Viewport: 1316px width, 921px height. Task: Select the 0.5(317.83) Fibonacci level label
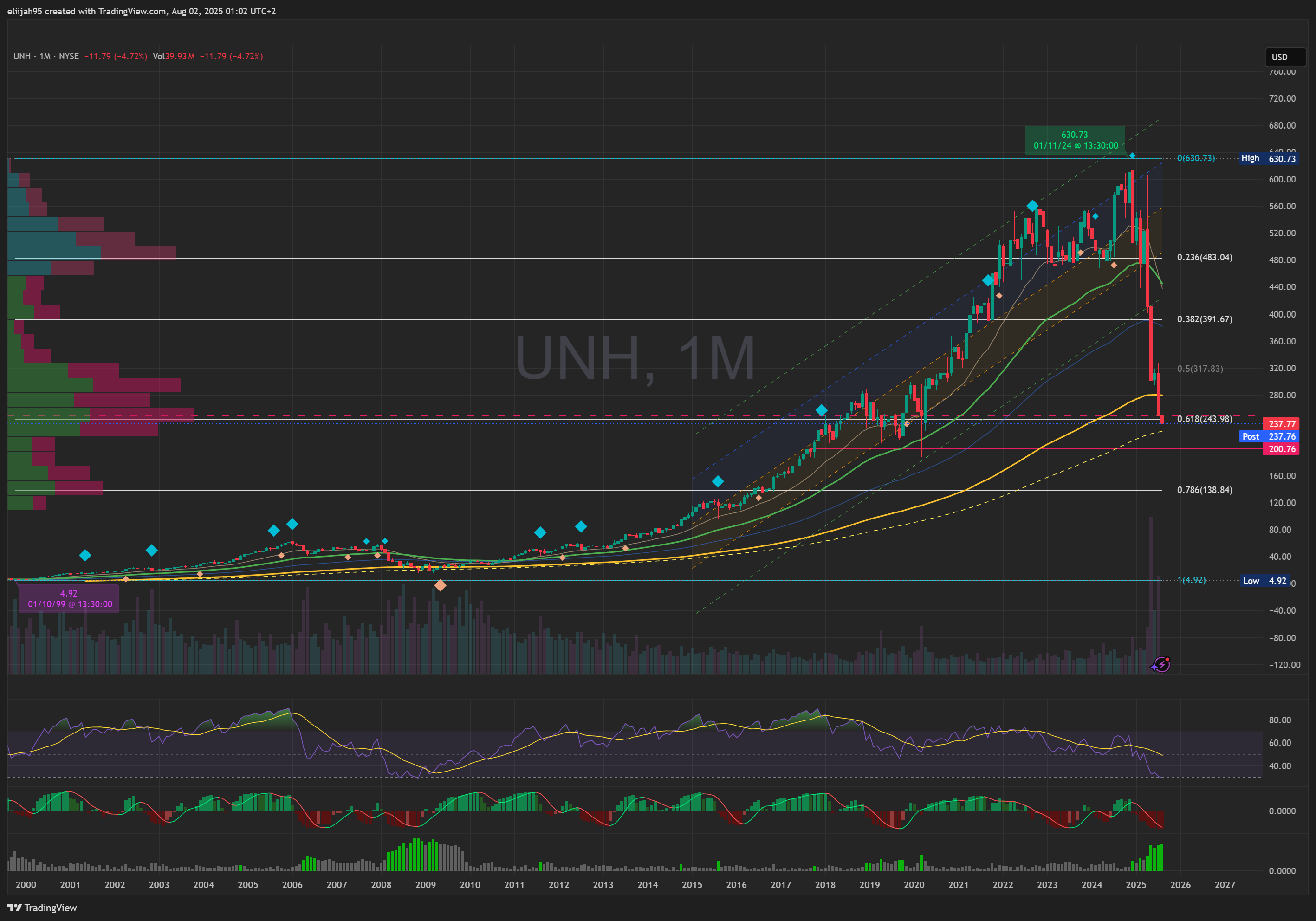point(1199,369)
